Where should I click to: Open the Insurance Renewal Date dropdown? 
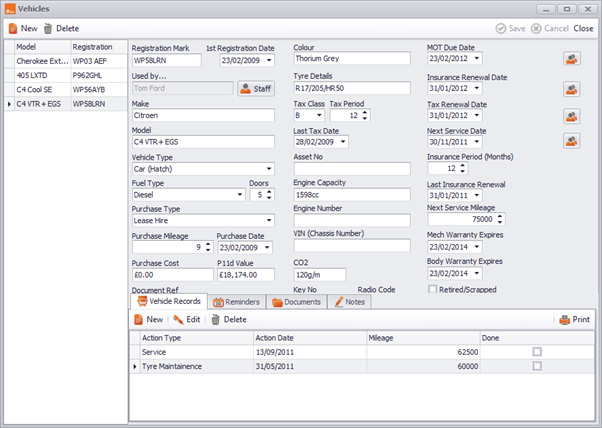(x=477, y=88)
